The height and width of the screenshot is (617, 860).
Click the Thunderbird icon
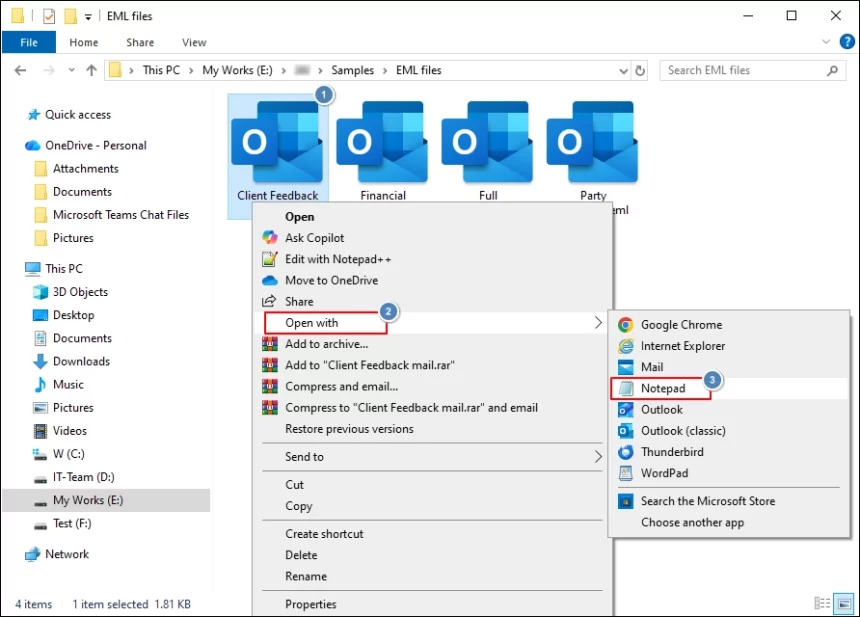coord(625,452)
